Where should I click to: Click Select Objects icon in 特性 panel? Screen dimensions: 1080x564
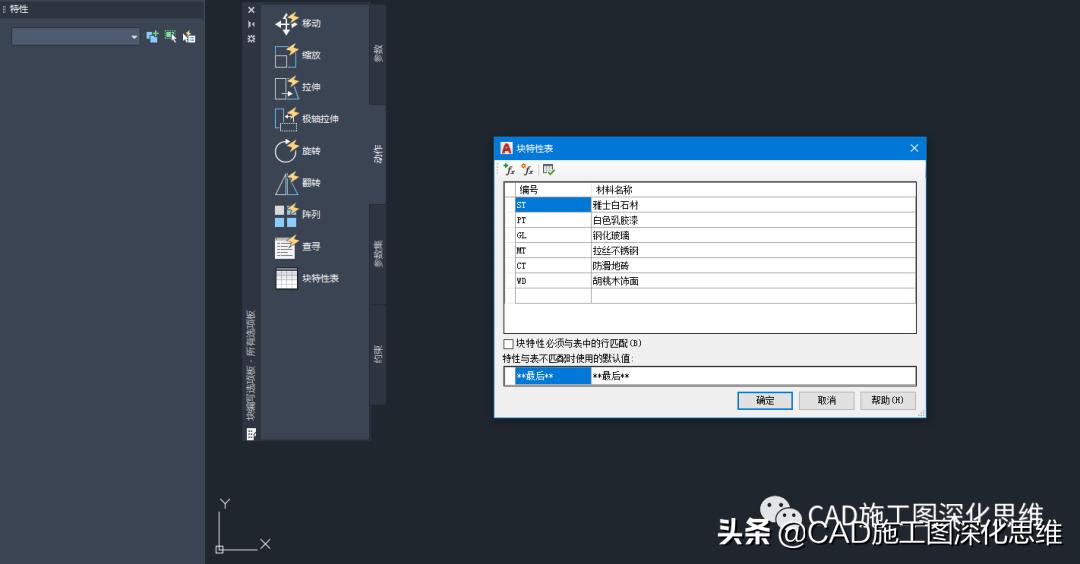(170, 36)
